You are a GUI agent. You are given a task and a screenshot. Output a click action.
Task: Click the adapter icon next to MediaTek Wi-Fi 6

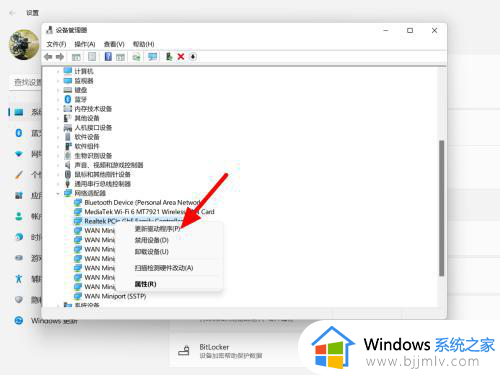pyautogui.click(x=78, y=212)
